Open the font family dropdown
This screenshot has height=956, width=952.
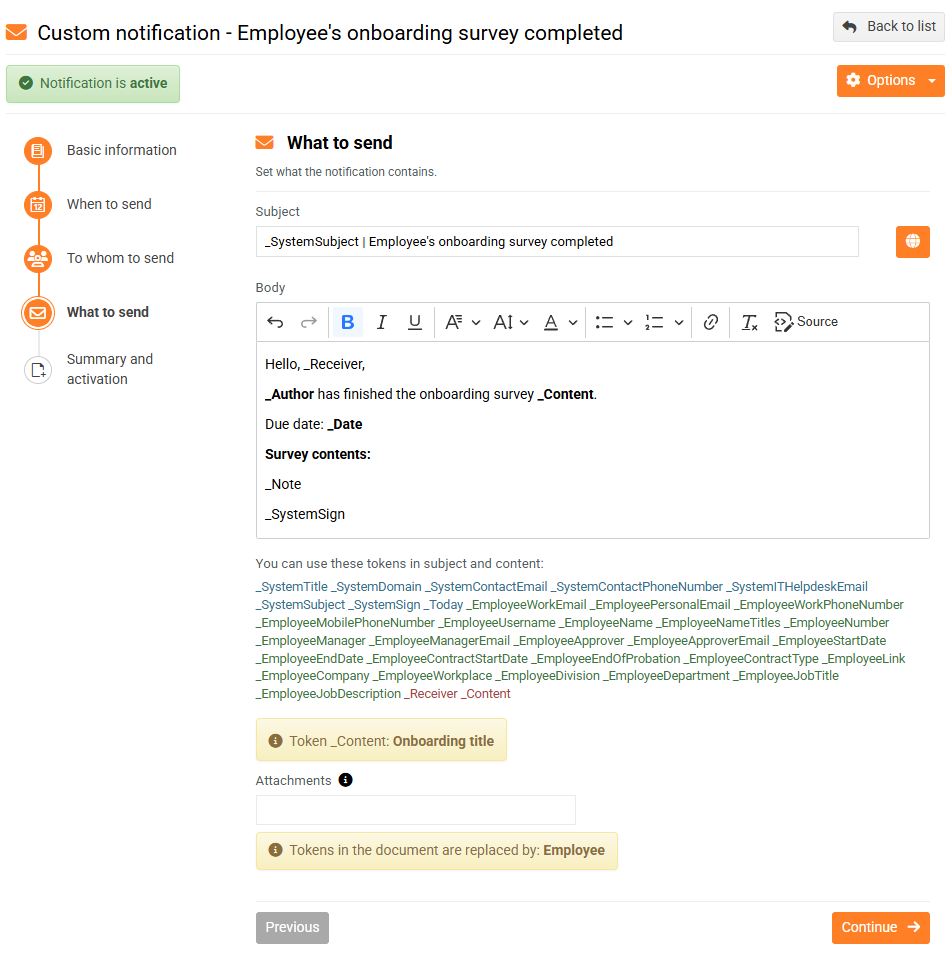coord(462,322)
